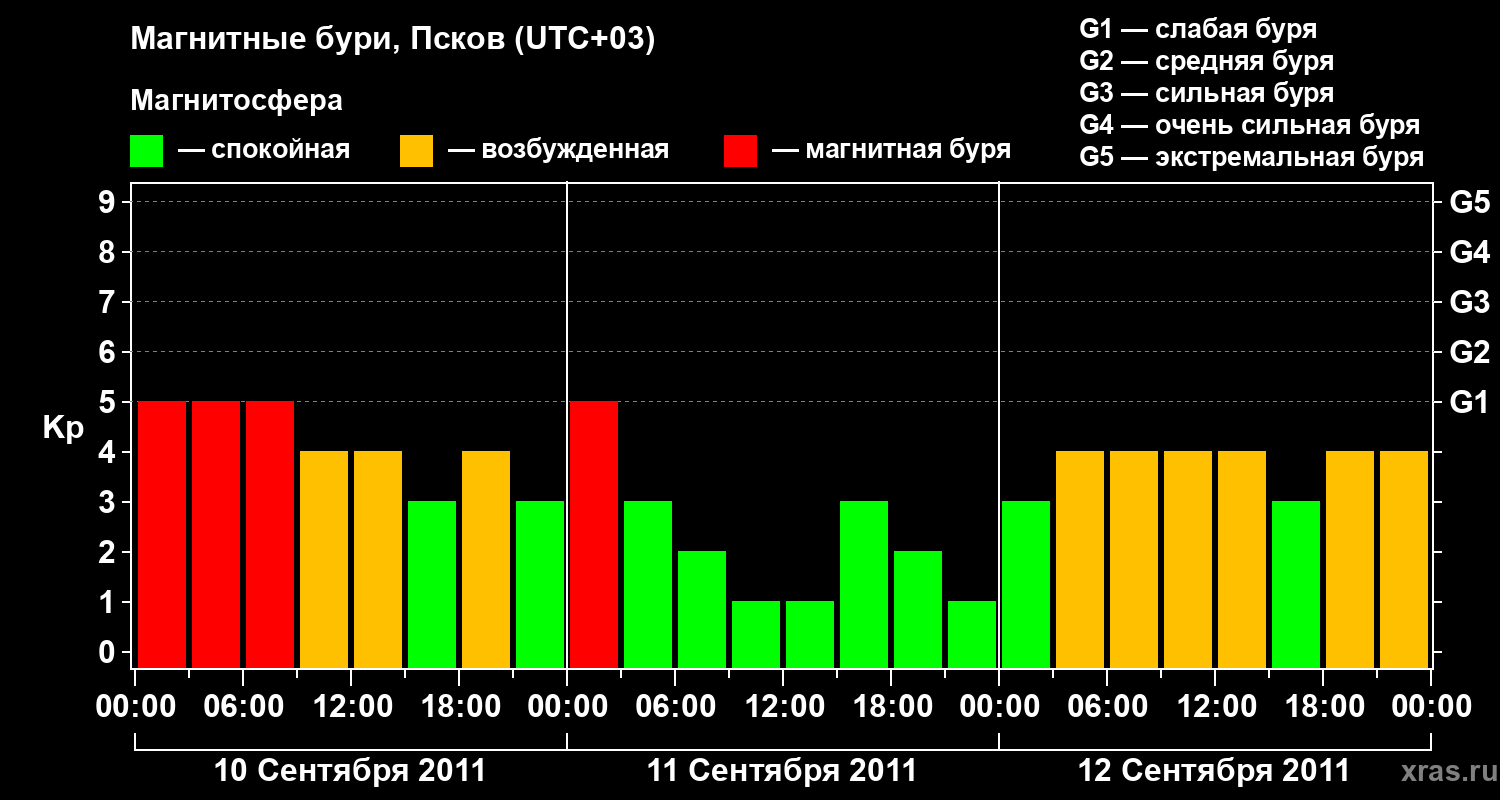This screenshot has width=1500, height=800.
Task: Click the '18:00' tick under 11 Сентября
Action: [x=891, y=707]
